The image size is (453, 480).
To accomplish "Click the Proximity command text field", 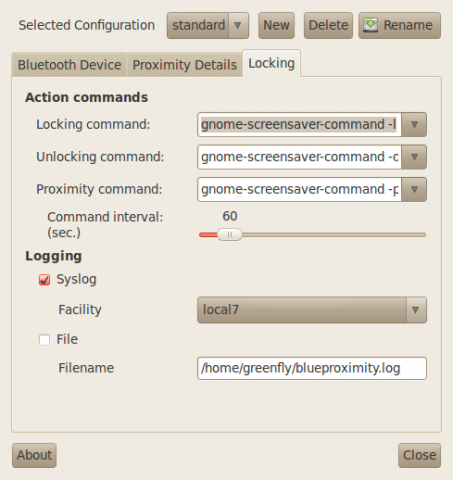I will 299,189.
